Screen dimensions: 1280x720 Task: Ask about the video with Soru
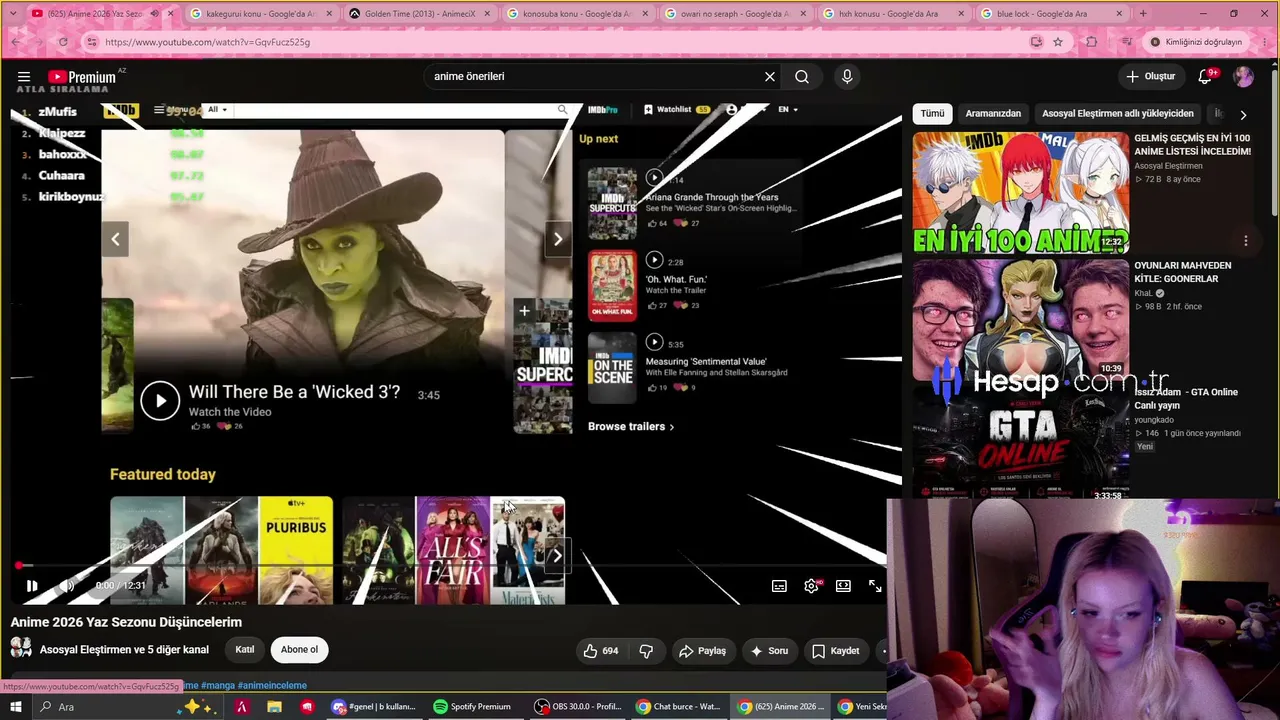[769, 651]
